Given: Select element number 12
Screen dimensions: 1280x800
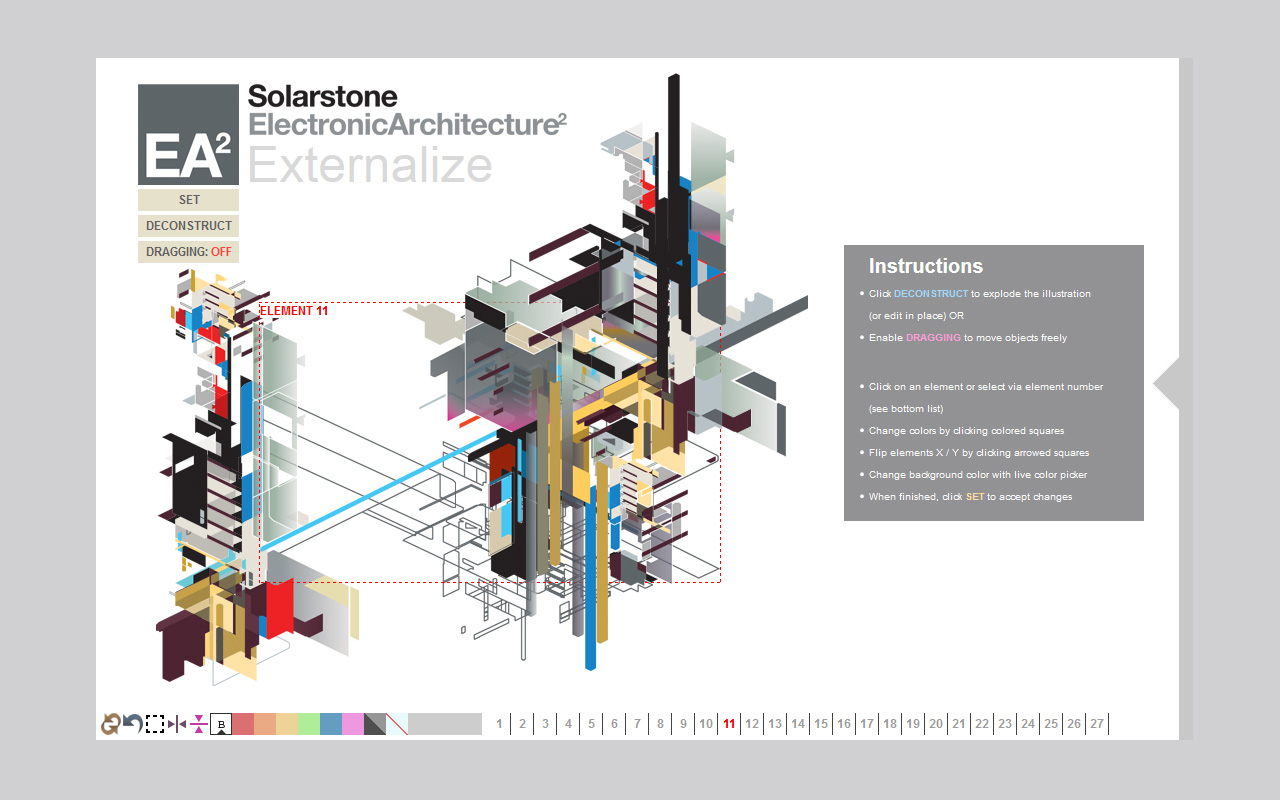Looking at the screenshot, I should (752, 724).
